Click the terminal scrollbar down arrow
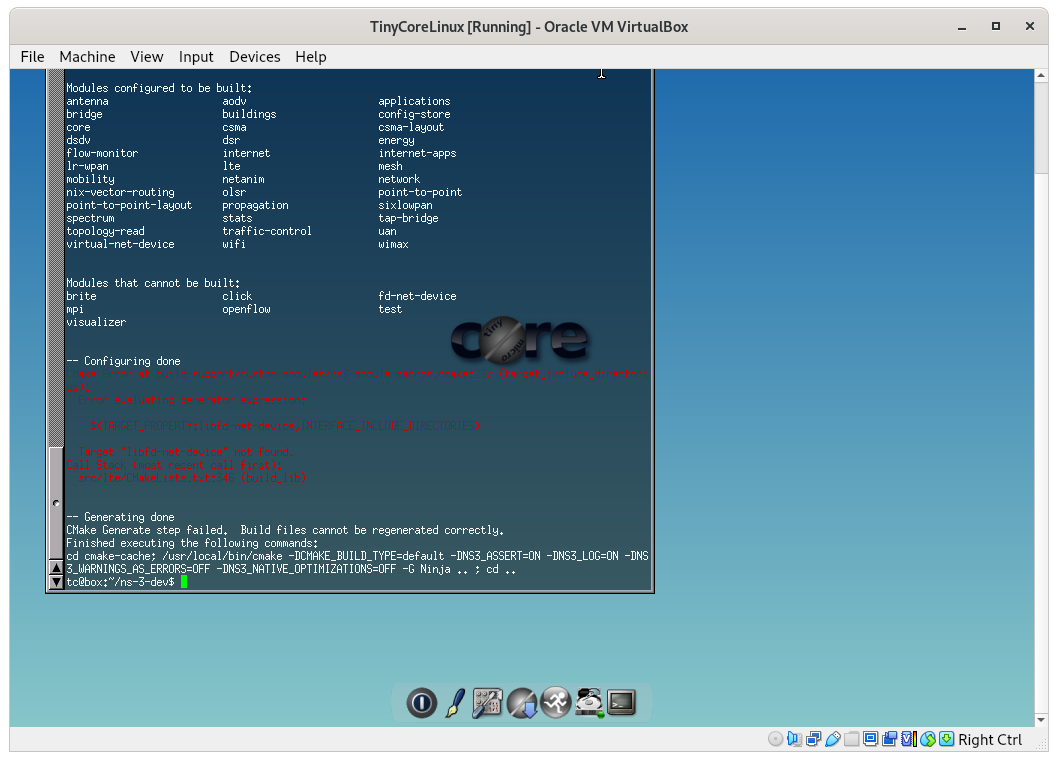The image size is (1058, 761). tap(56, 582)
